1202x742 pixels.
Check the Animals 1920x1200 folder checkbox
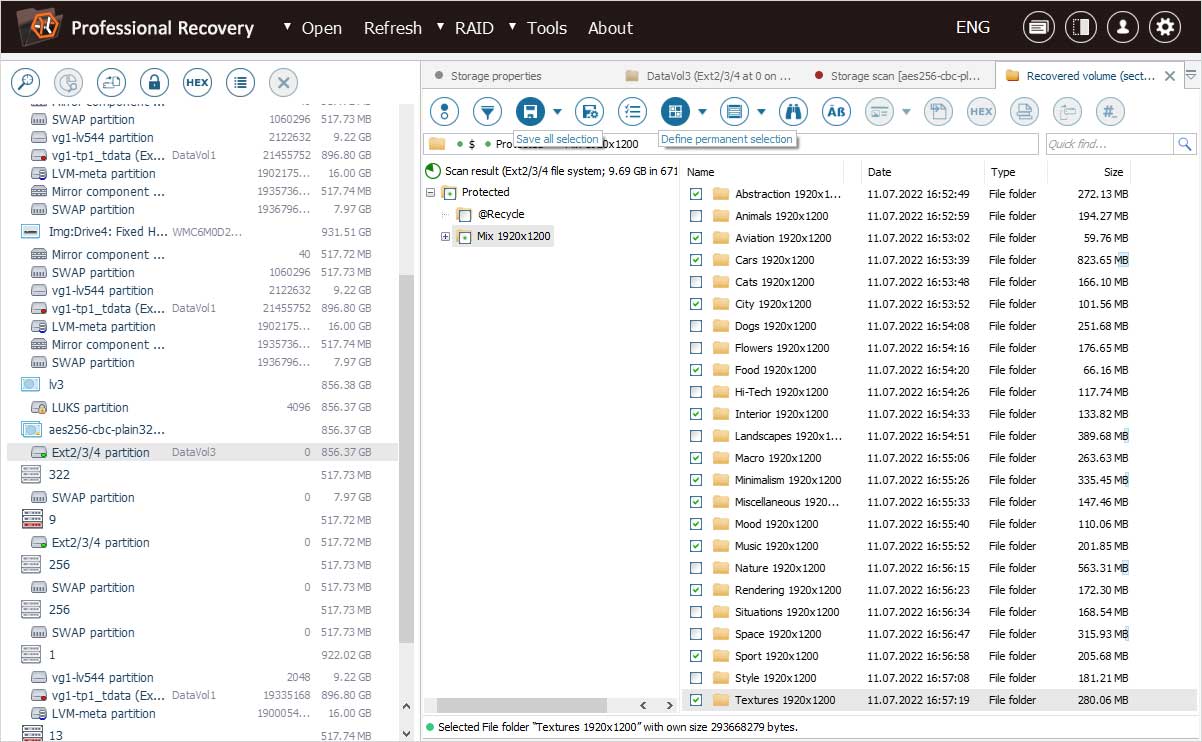(x=696, y=216)
